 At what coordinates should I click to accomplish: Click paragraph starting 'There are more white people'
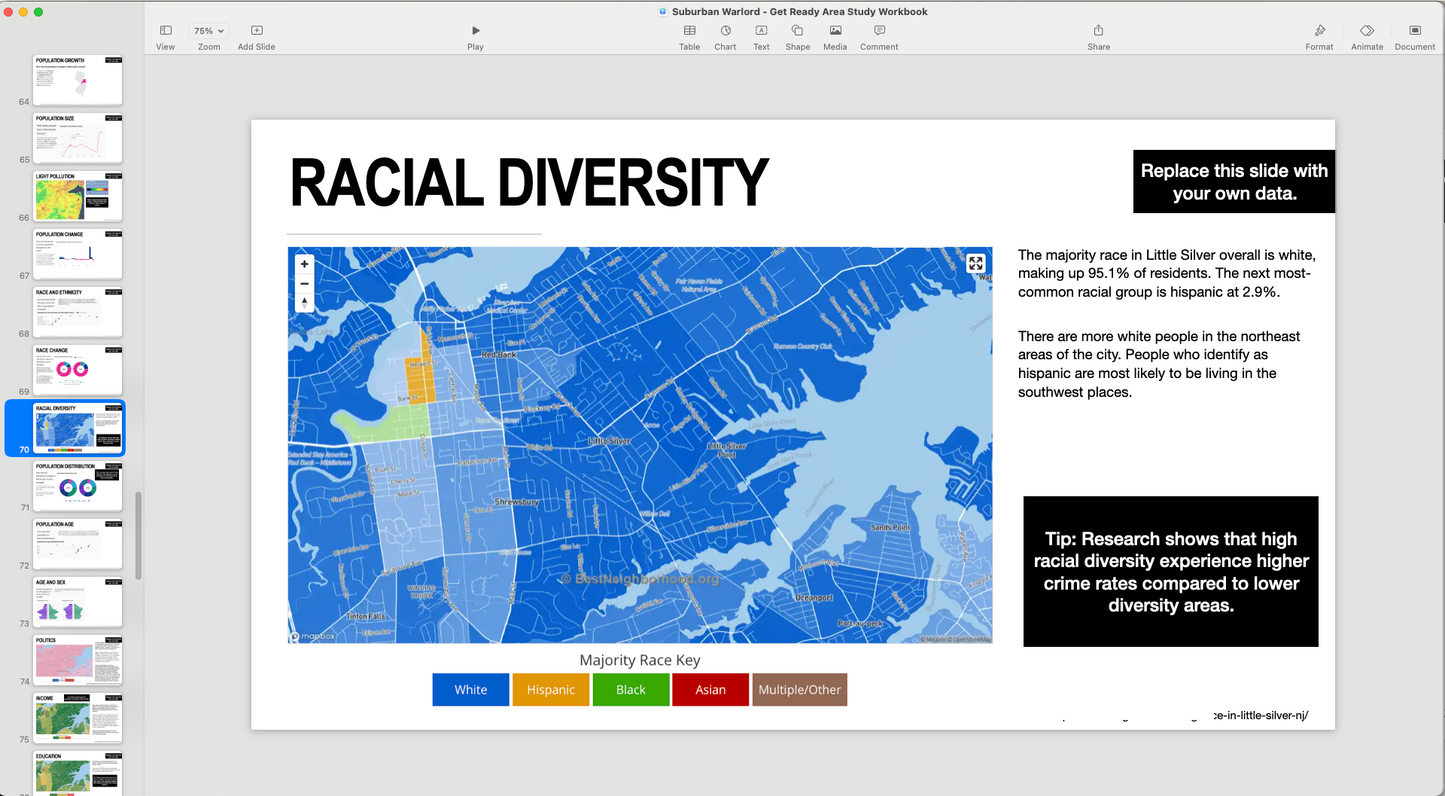(1160, 364)
